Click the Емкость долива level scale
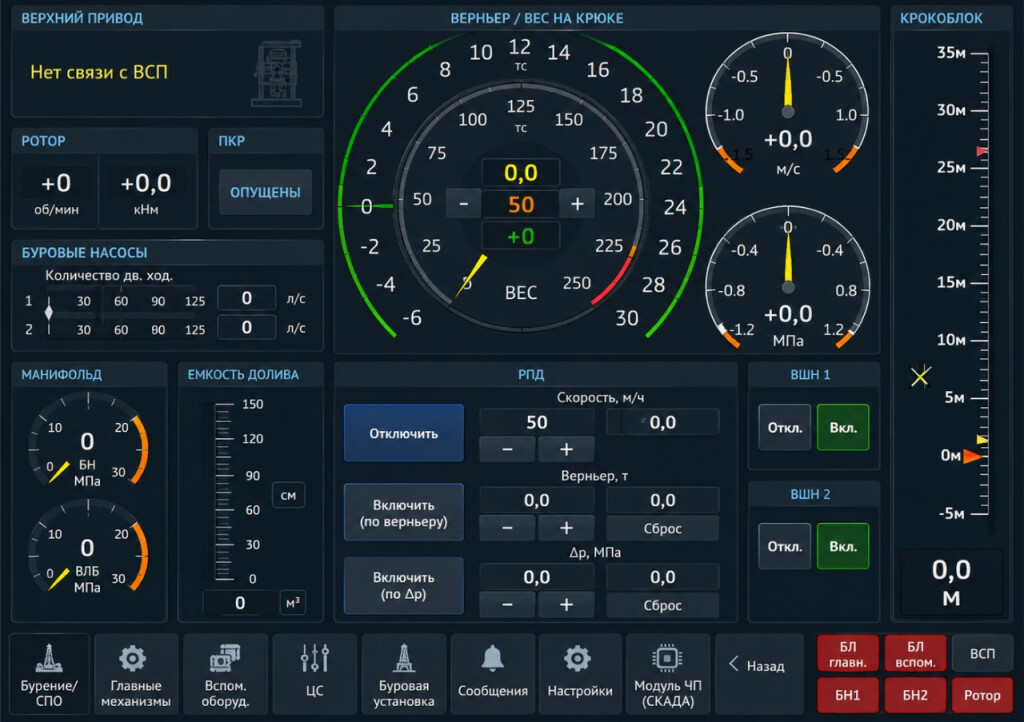The image size is (1024, 722). point(224,492)
